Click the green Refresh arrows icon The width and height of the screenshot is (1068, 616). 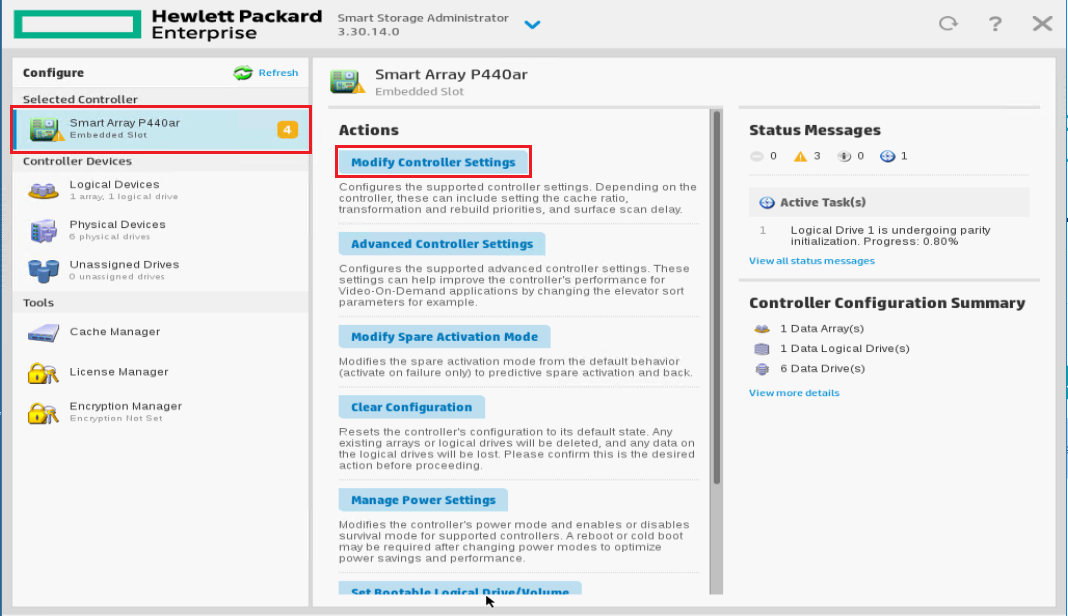coord(243,73)
